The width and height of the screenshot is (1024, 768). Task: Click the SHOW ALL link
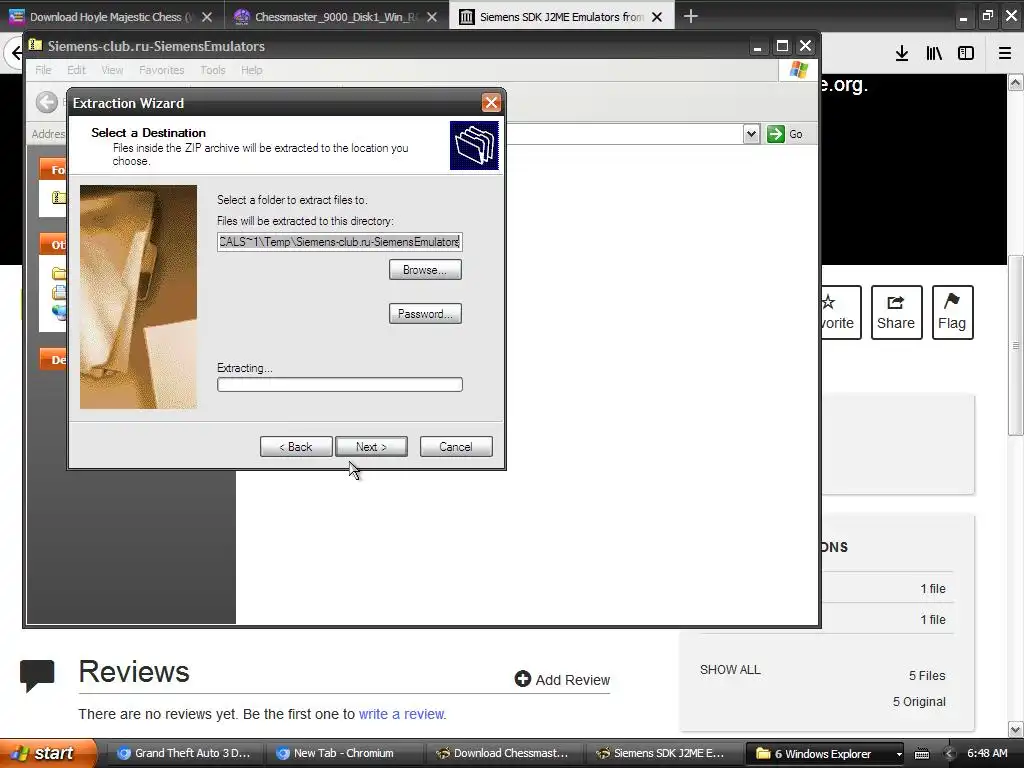(730, 669)
